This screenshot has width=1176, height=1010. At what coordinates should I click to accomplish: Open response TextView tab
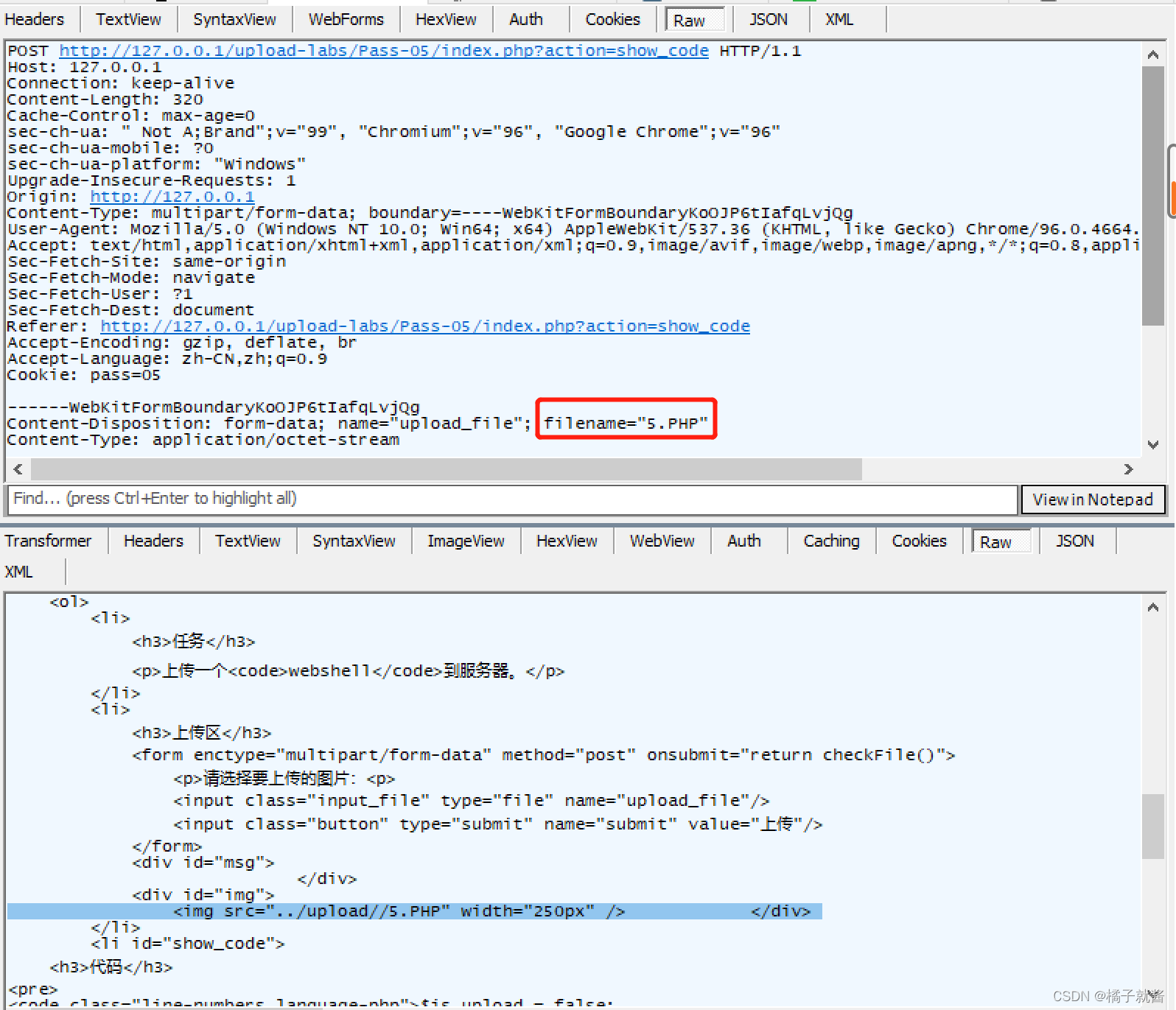click(x=248, y=541)
